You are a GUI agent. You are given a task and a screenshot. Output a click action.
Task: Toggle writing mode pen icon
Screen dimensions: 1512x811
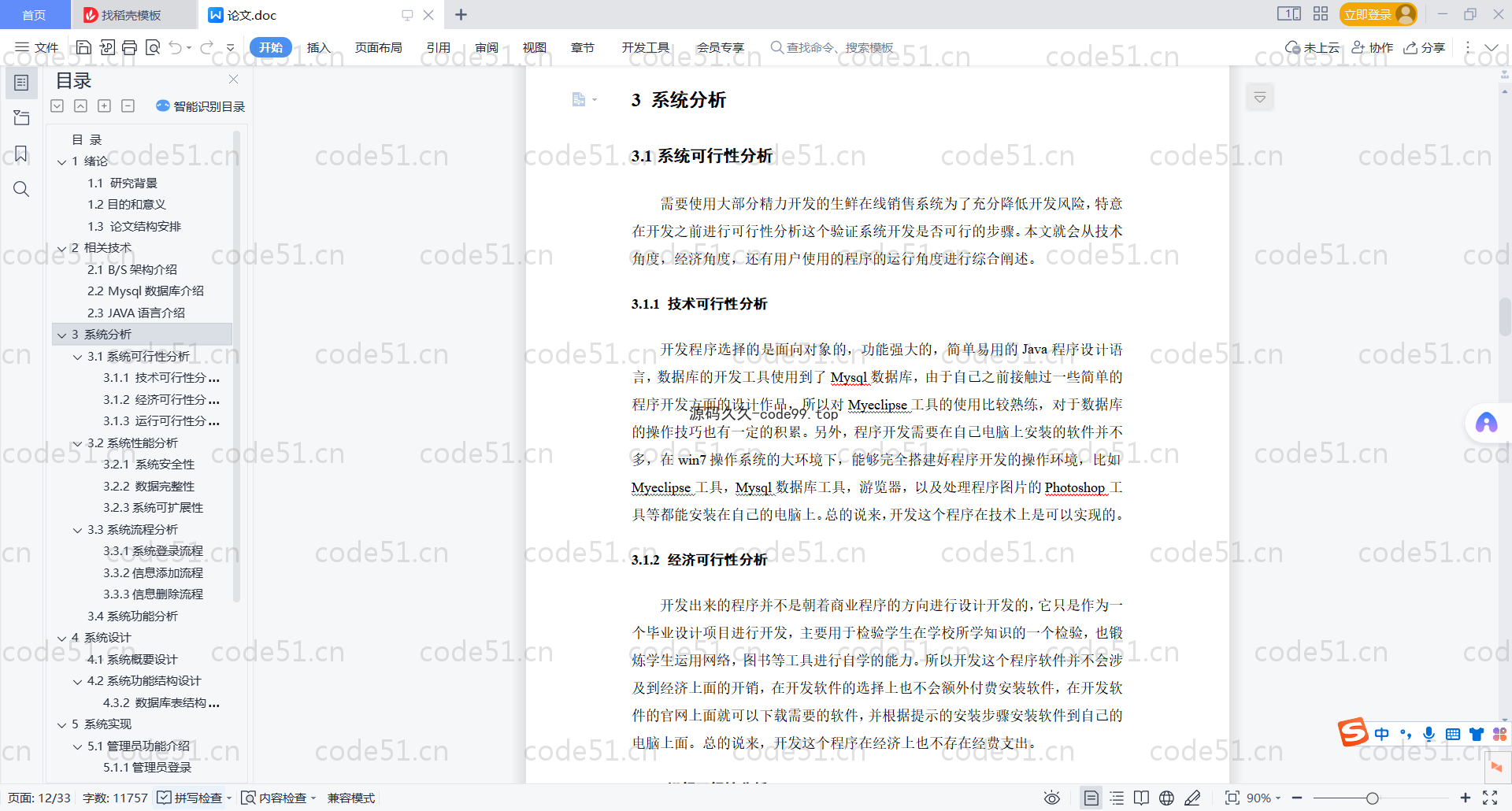1192,798
